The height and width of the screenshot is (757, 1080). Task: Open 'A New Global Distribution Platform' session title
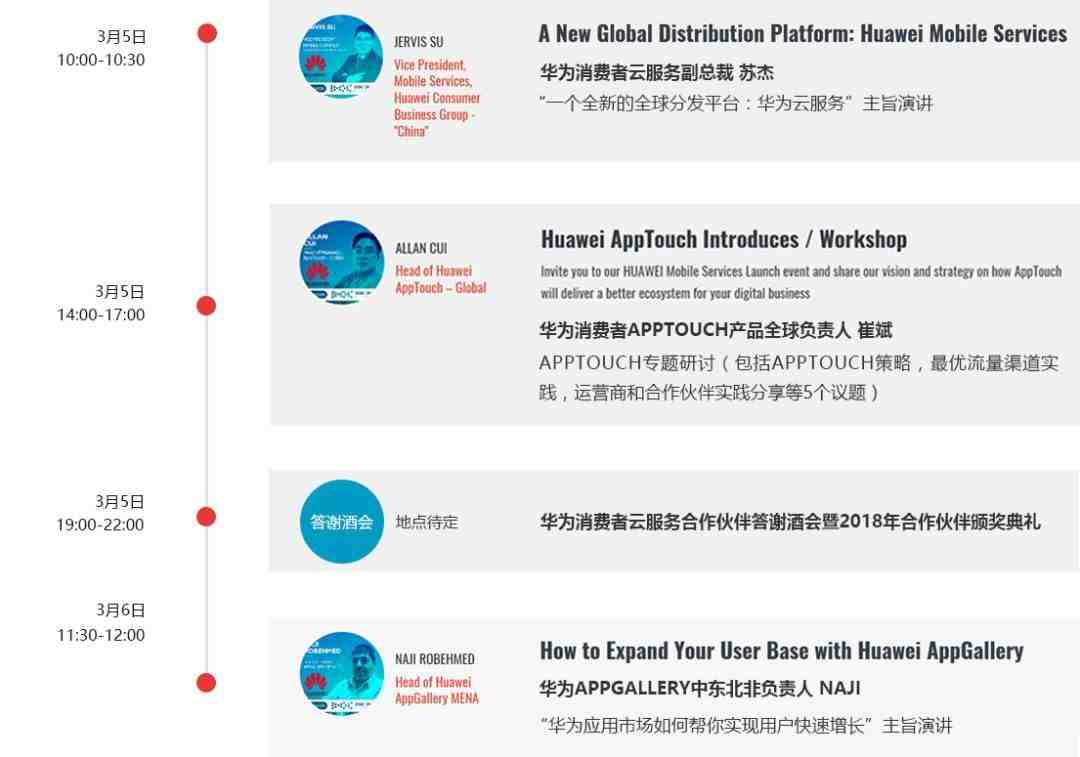(803, 33)
